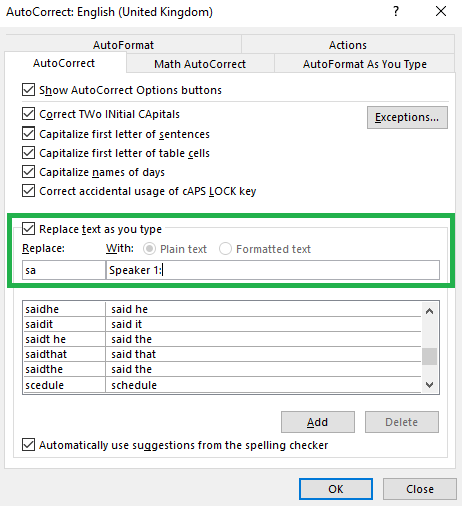The image size is (462, 506).
Task: Toggle Replace text as you type
Action: (28, 229)
